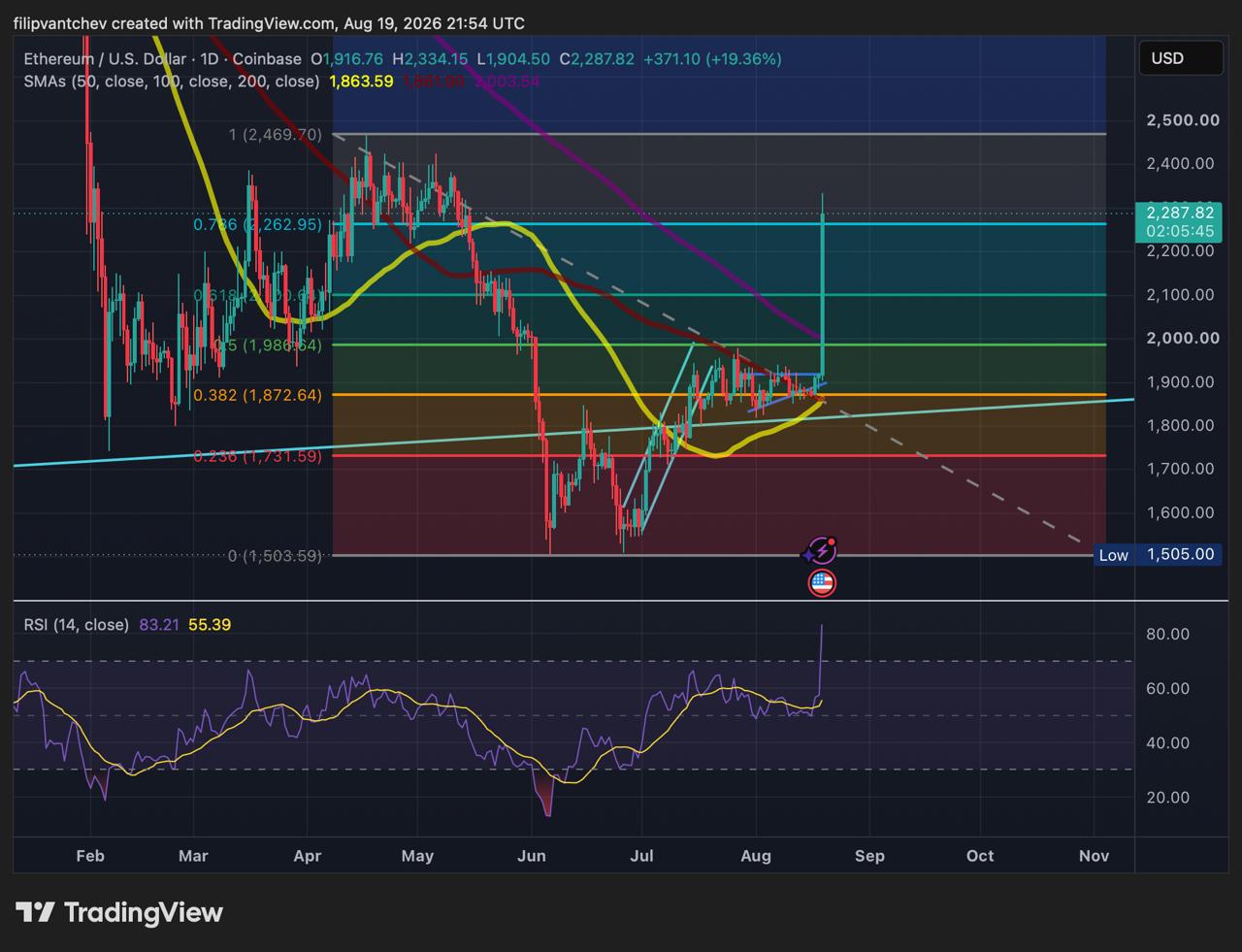Click the RSI 40.00 axis label
This screenshot has height=952, width=1242.
click(x=1167, y=742)
